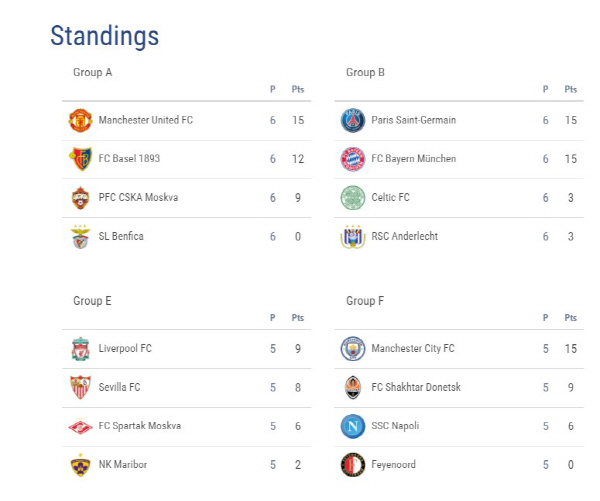Select the Group A heading
600x501 pixels.
point(93,72)
